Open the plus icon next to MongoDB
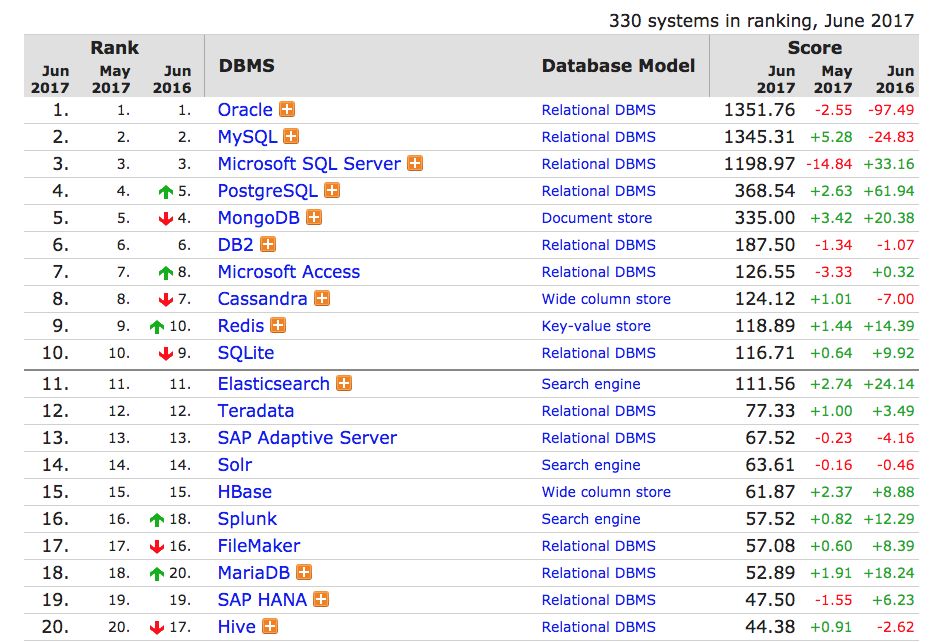 tap(314, 218)
